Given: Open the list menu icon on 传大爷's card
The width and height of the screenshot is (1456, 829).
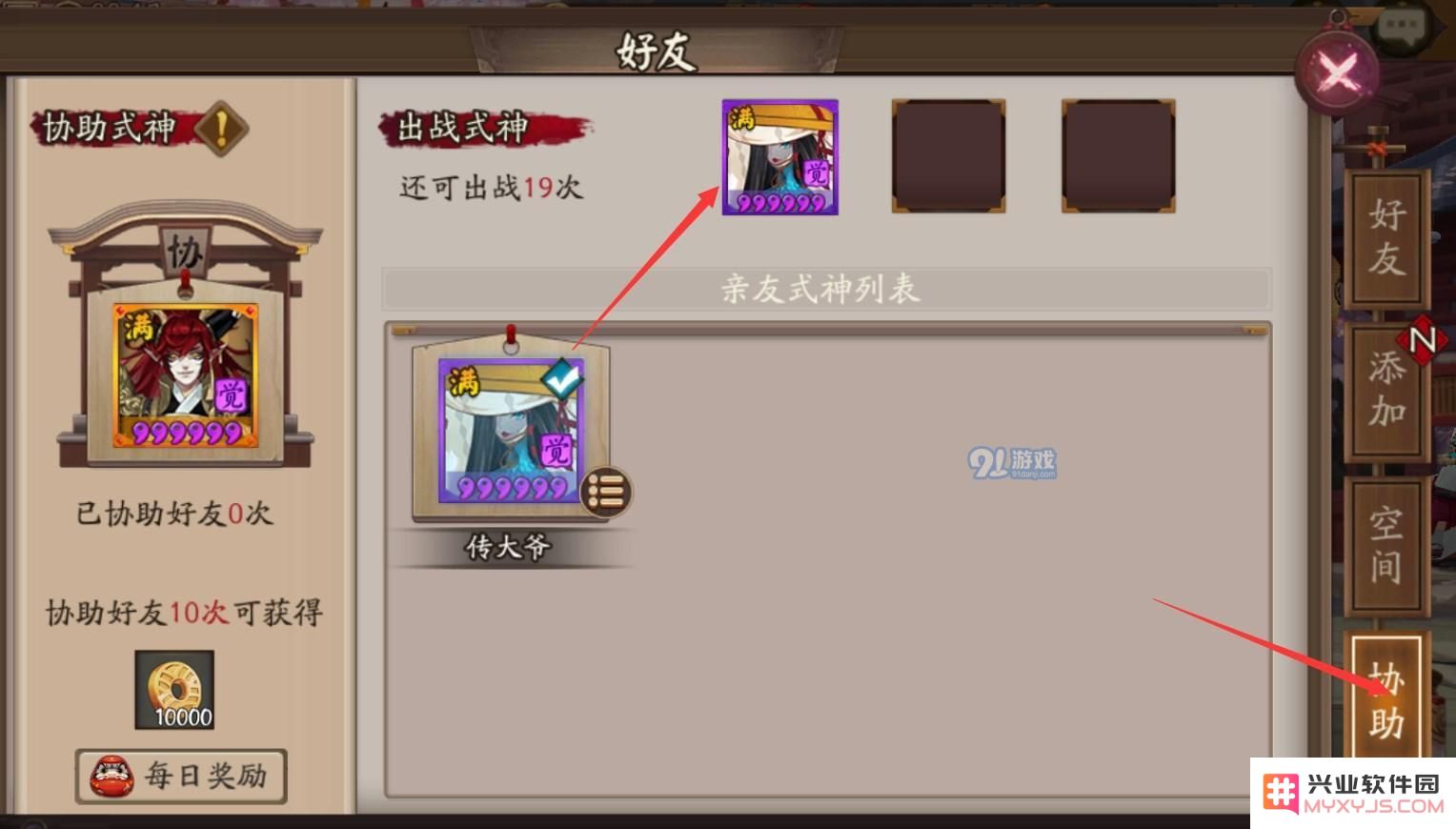Looking at the screenshot, I should (605, 492).
